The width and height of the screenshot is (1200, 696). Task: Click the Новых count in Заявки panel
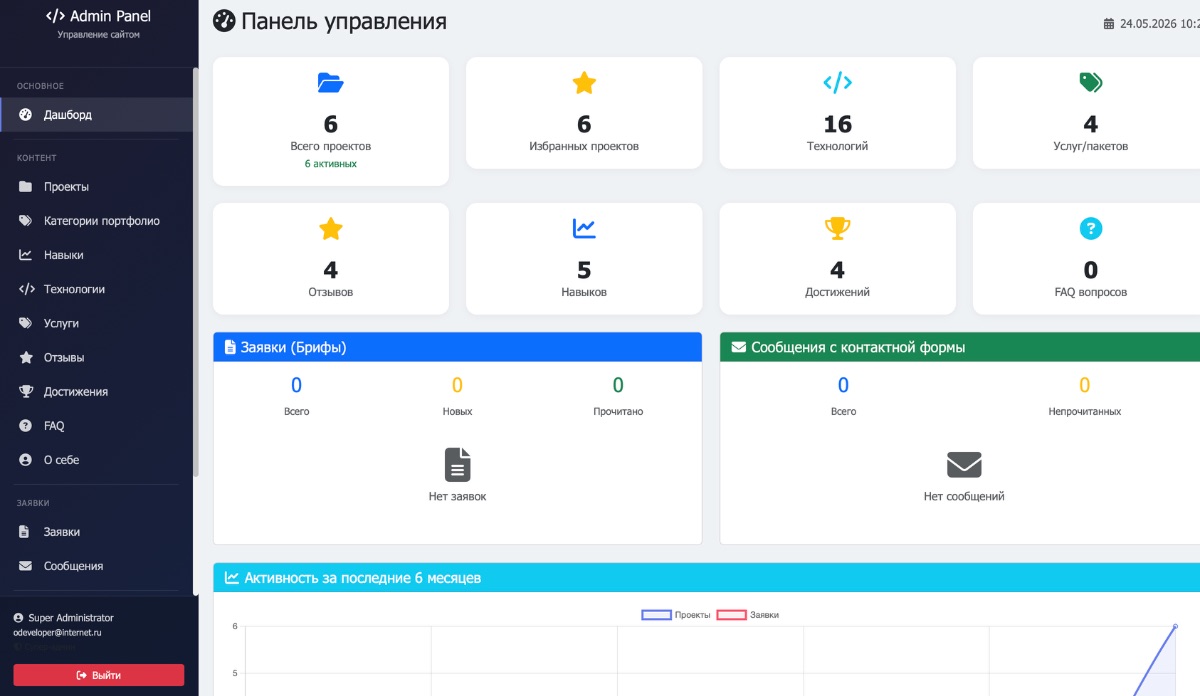point(457,385)
